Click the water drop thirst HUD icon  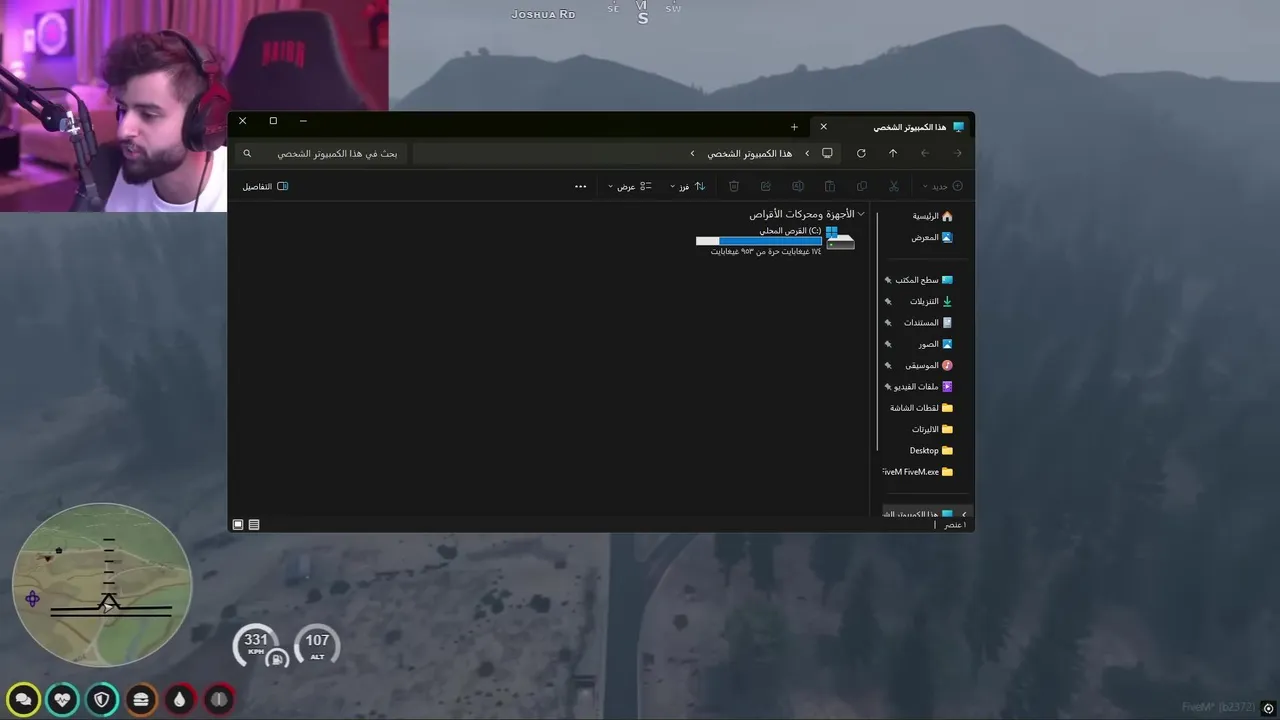180,699
